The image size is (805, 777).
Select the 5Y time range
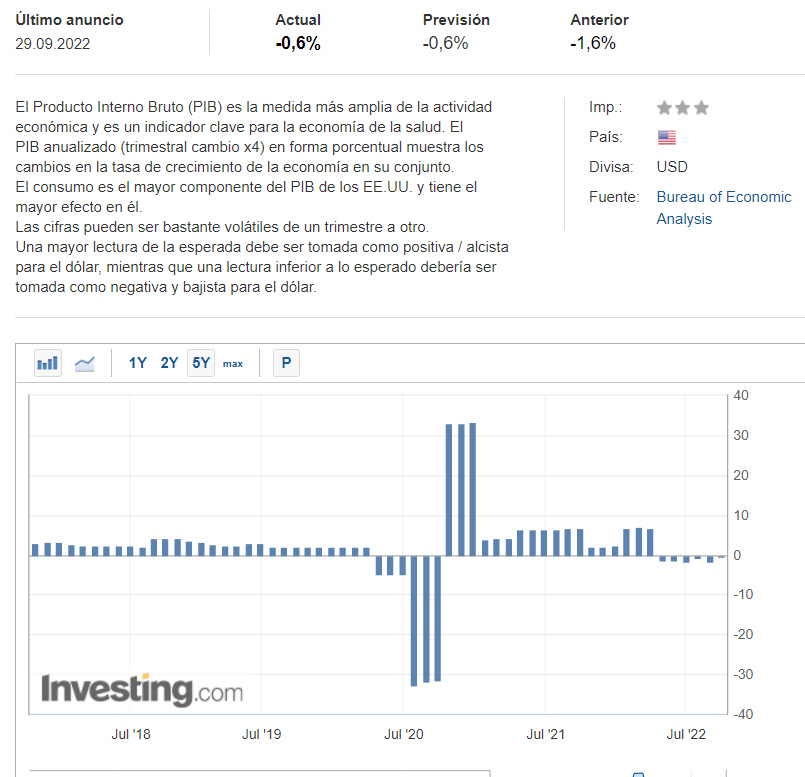(x=201, y=363)
